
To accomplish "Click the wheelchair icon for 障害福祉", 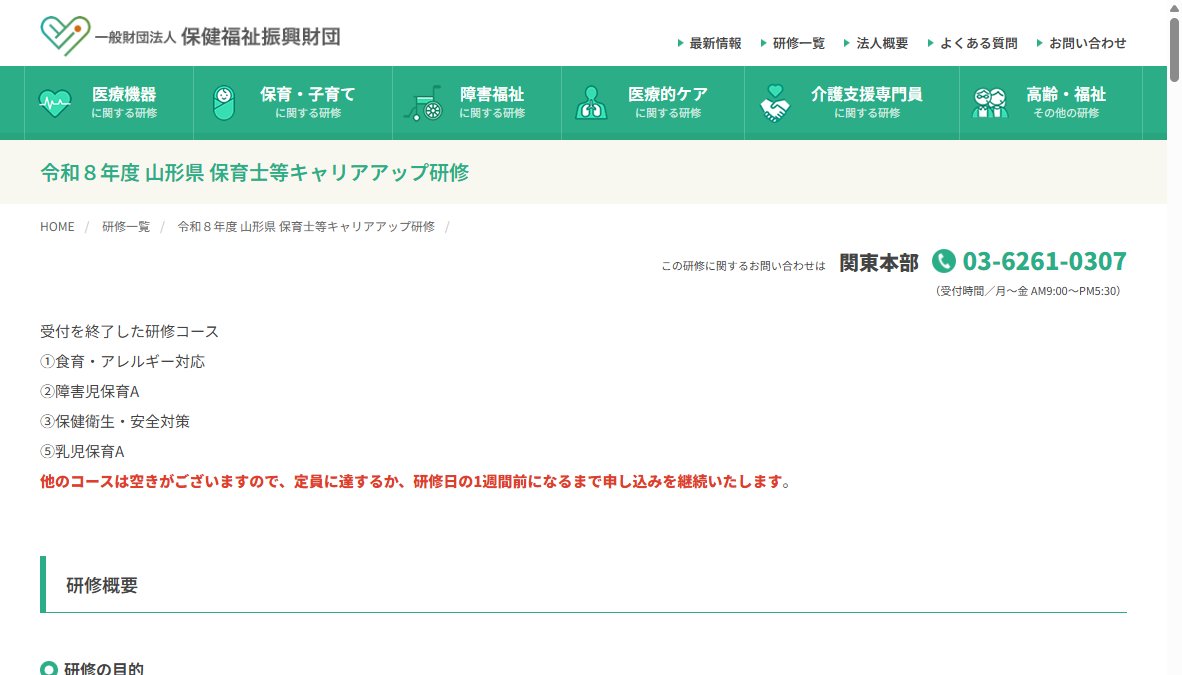I will (424, 103).
